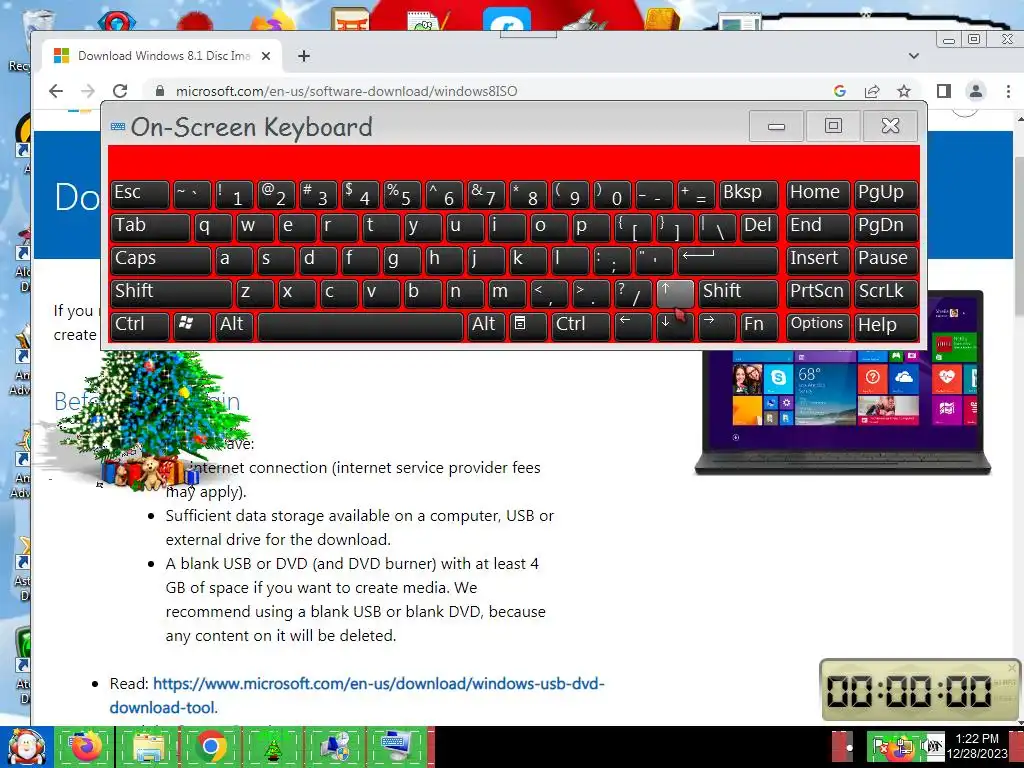
Task: Open a new Chrome tab
Action: tap(304, 56)
